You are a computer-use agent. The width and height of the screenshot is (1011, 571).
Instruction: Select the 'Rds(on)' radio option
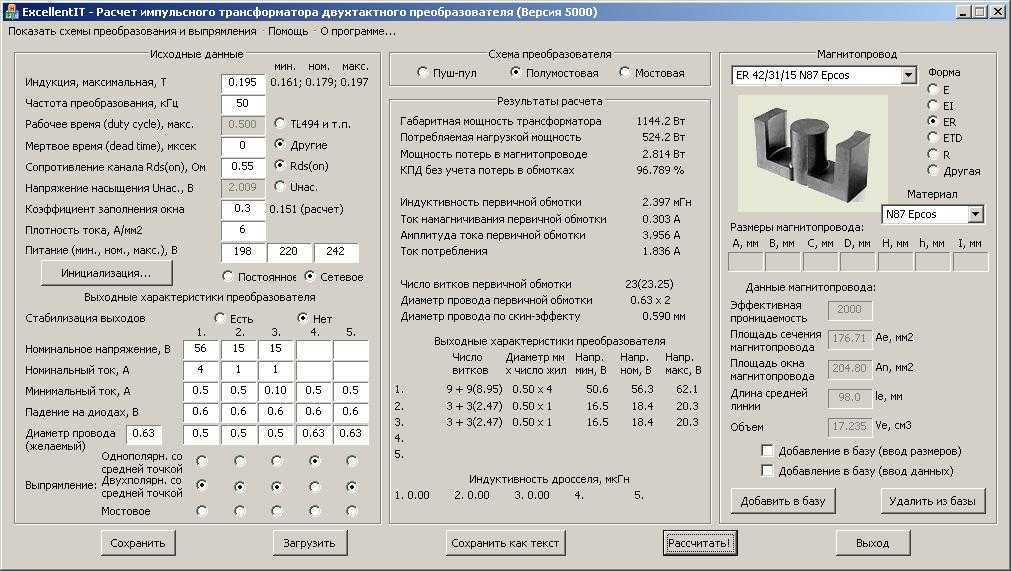click(279, 166)
